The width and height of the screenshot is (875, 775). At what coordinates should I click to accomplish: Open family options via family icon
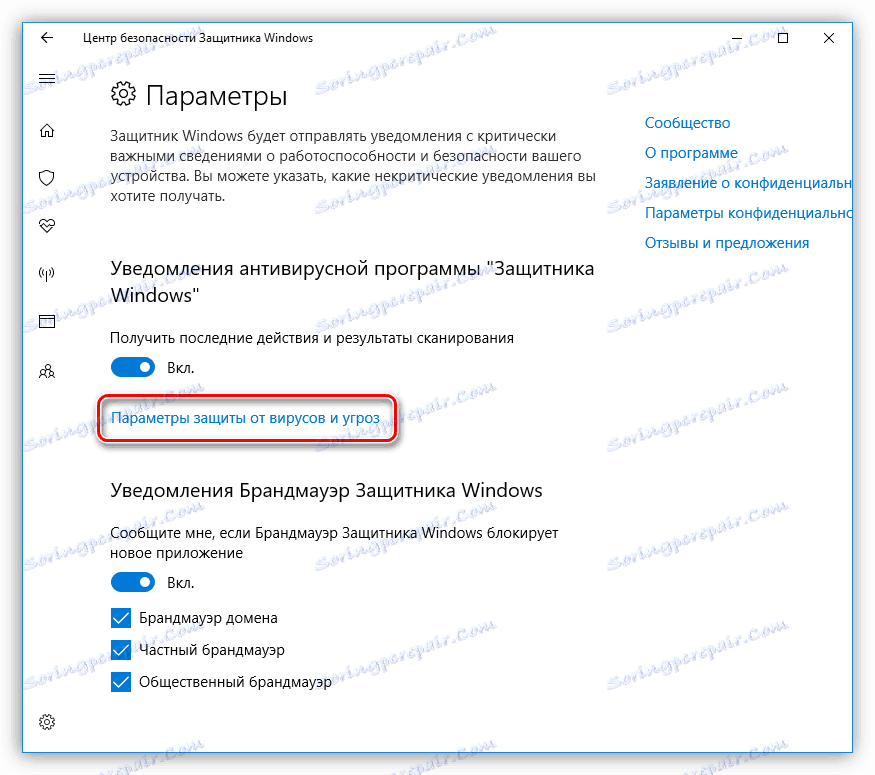tap(46, 371)
